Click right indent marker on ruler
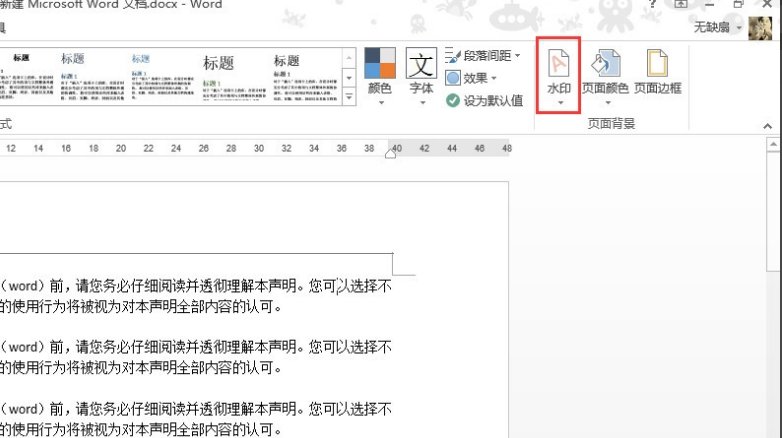The image size is (782, 438). (391, 154)
